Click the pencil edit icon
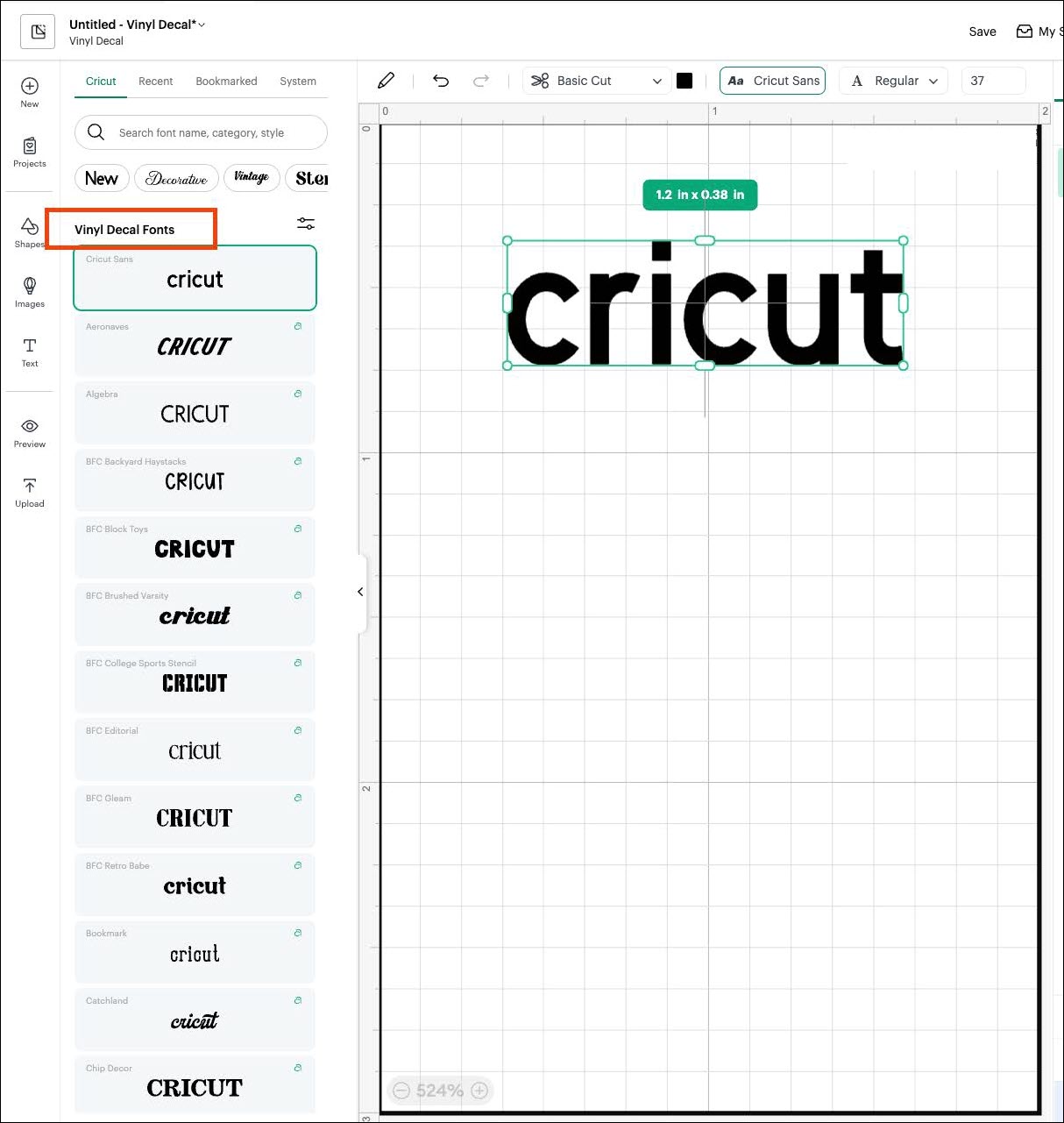 click(x=386, y=81)
